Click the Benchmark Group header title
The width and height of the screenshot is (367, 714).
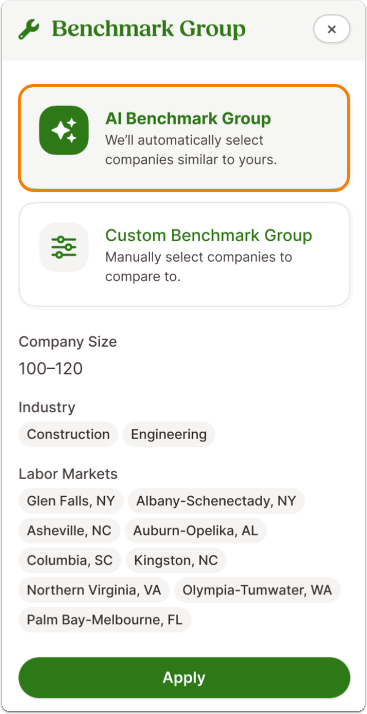click(148, 30)
